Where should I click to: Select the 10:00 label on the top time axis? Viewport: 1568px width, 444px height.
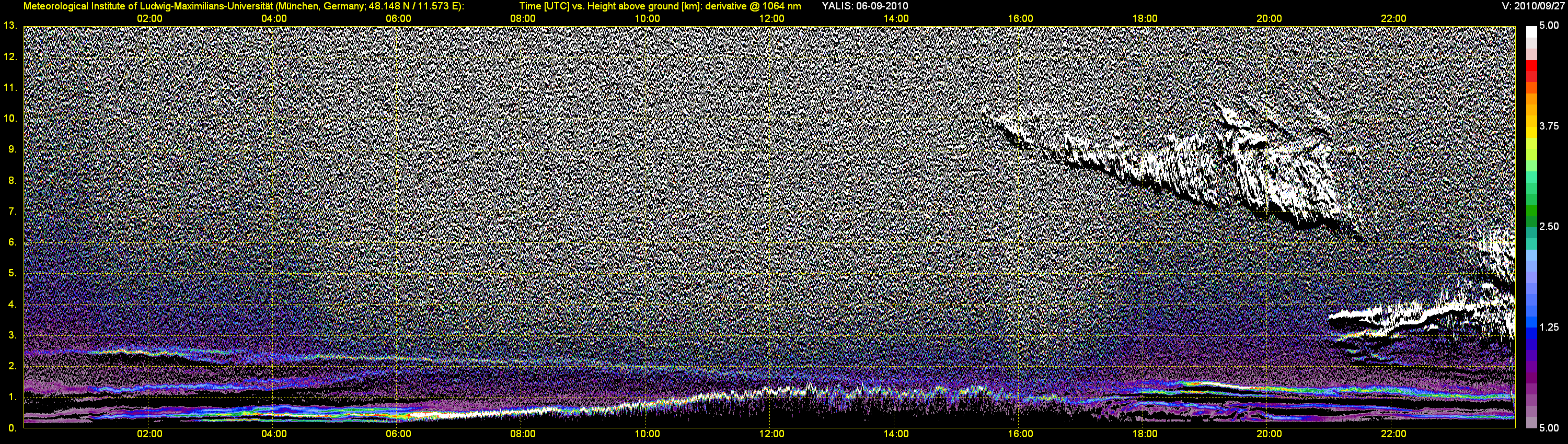647,19
